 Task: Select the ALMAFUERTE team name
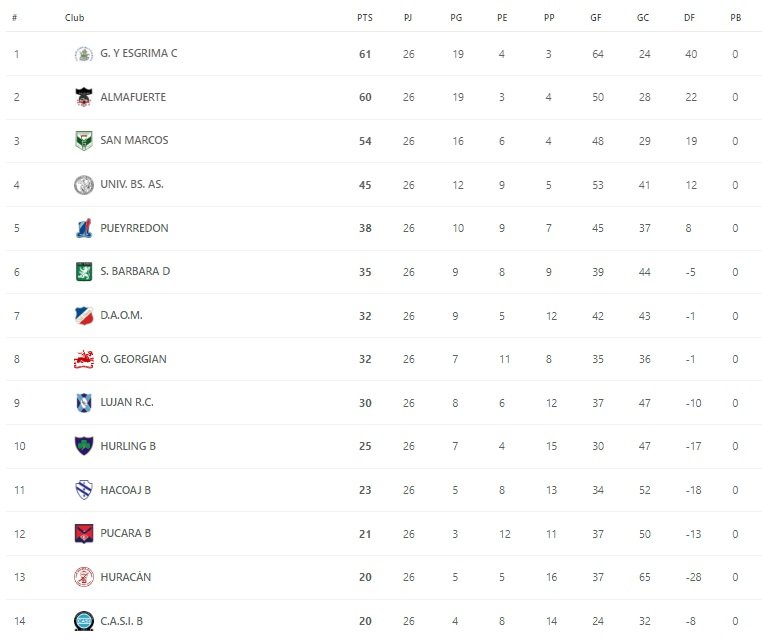point(133,97)
